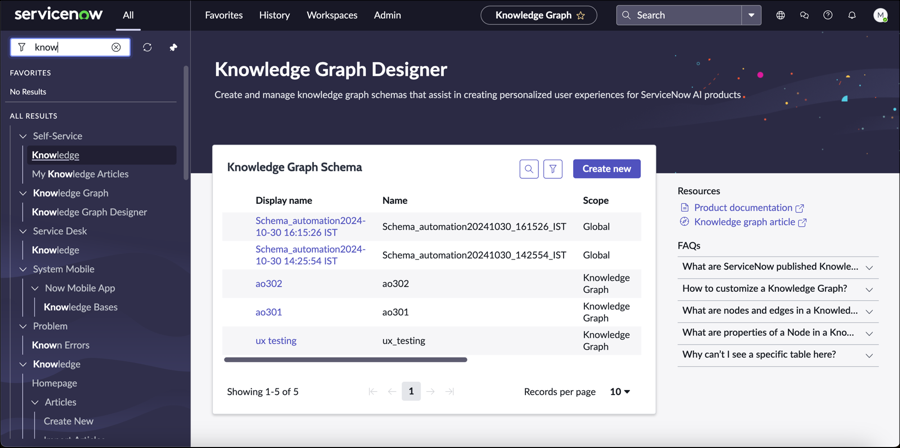Open the sidebar discussions chat icon
The width and height of the screenshot is (900, 448).
click(x=804, y=15)
